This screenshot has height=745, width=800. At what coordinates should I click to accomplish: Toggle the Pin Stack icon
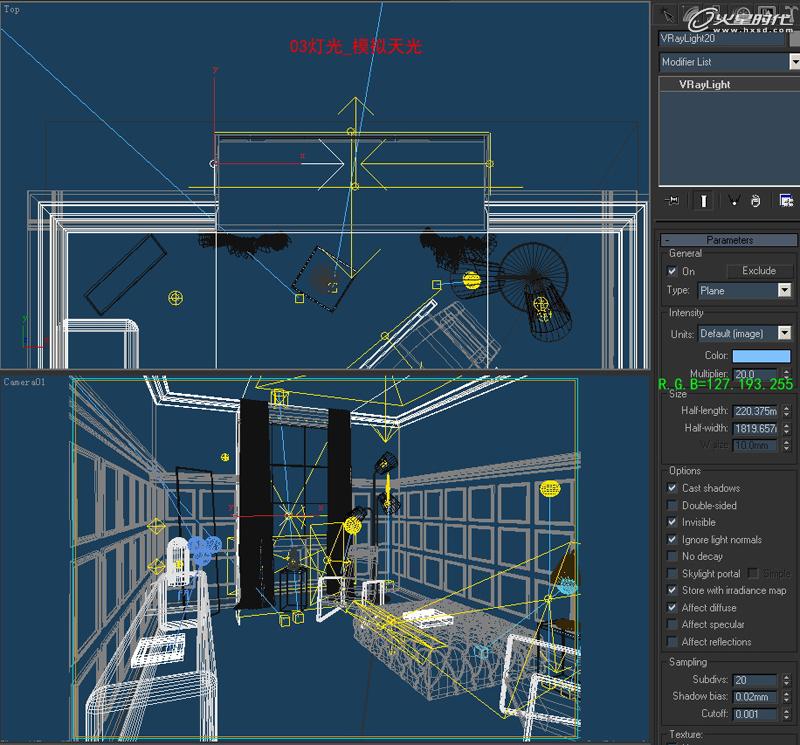click(672, 201)
